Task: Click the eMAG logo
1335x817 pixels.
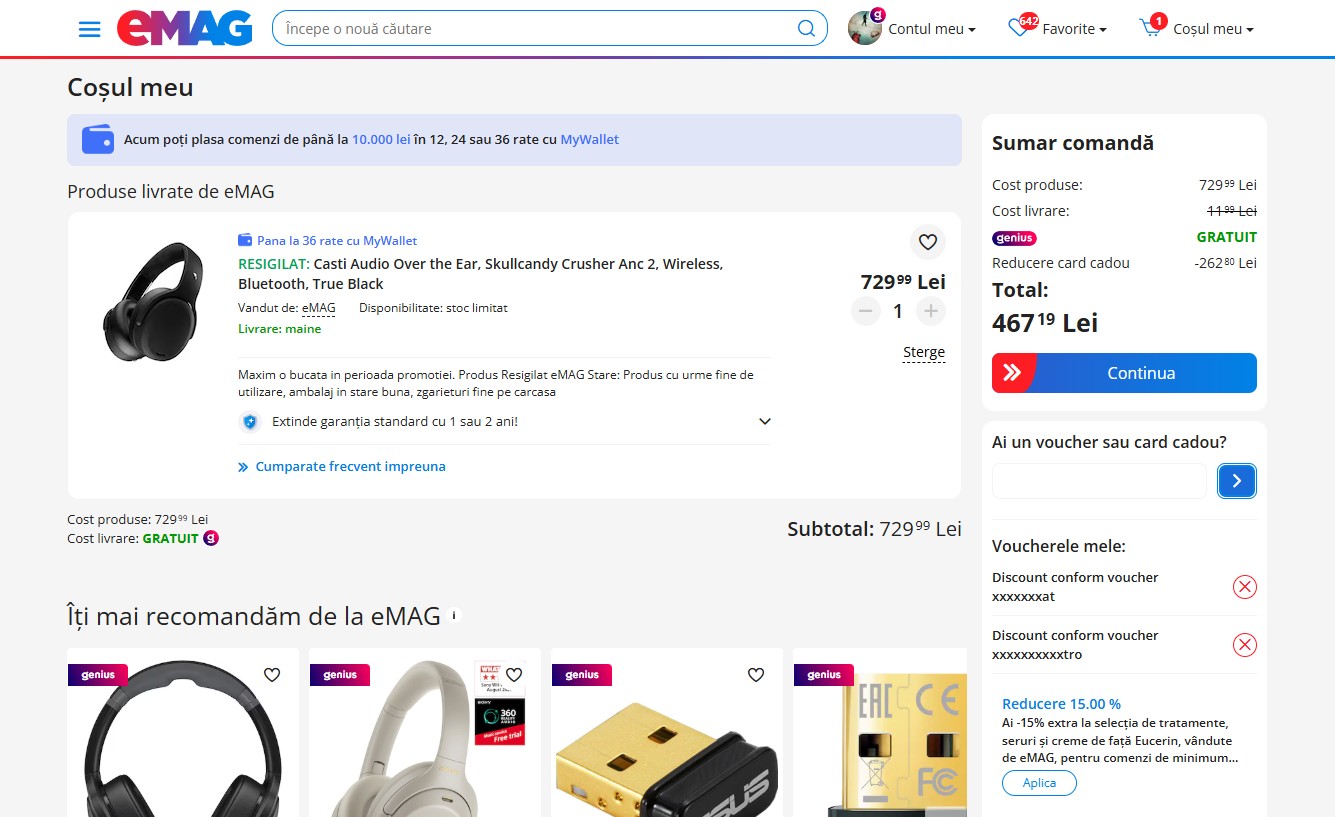Action: (185, 28)
